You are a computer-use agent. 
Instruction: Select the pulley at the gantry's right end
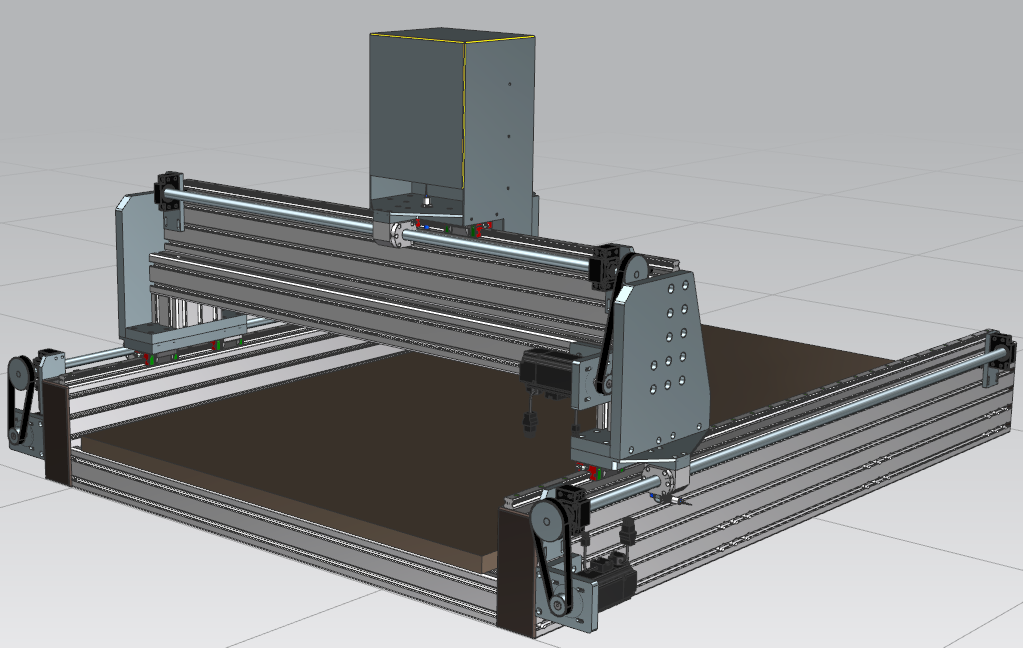pos(635,268)
